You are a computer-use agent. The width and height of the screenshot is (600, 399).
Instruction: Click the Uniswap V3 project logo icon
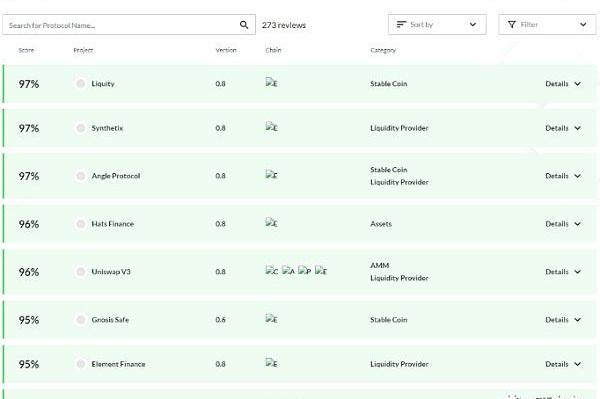(80, 272)
